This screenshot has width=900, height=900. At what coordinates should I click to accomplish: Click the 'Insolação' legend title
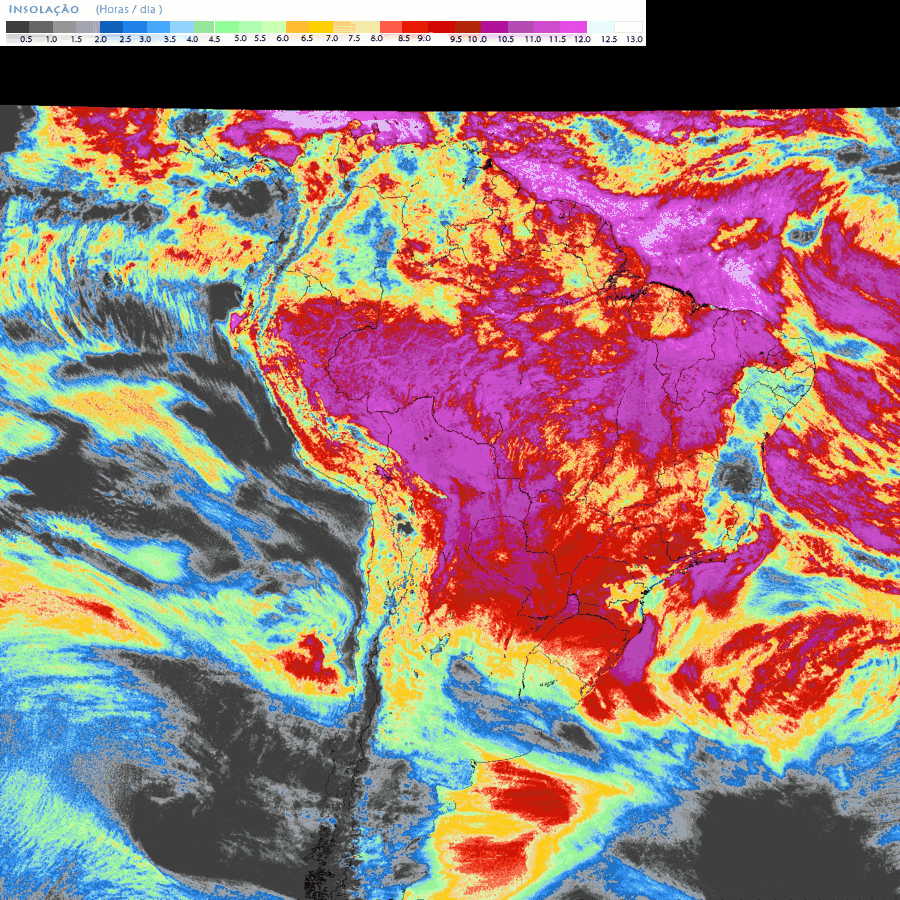pos(44,9)
